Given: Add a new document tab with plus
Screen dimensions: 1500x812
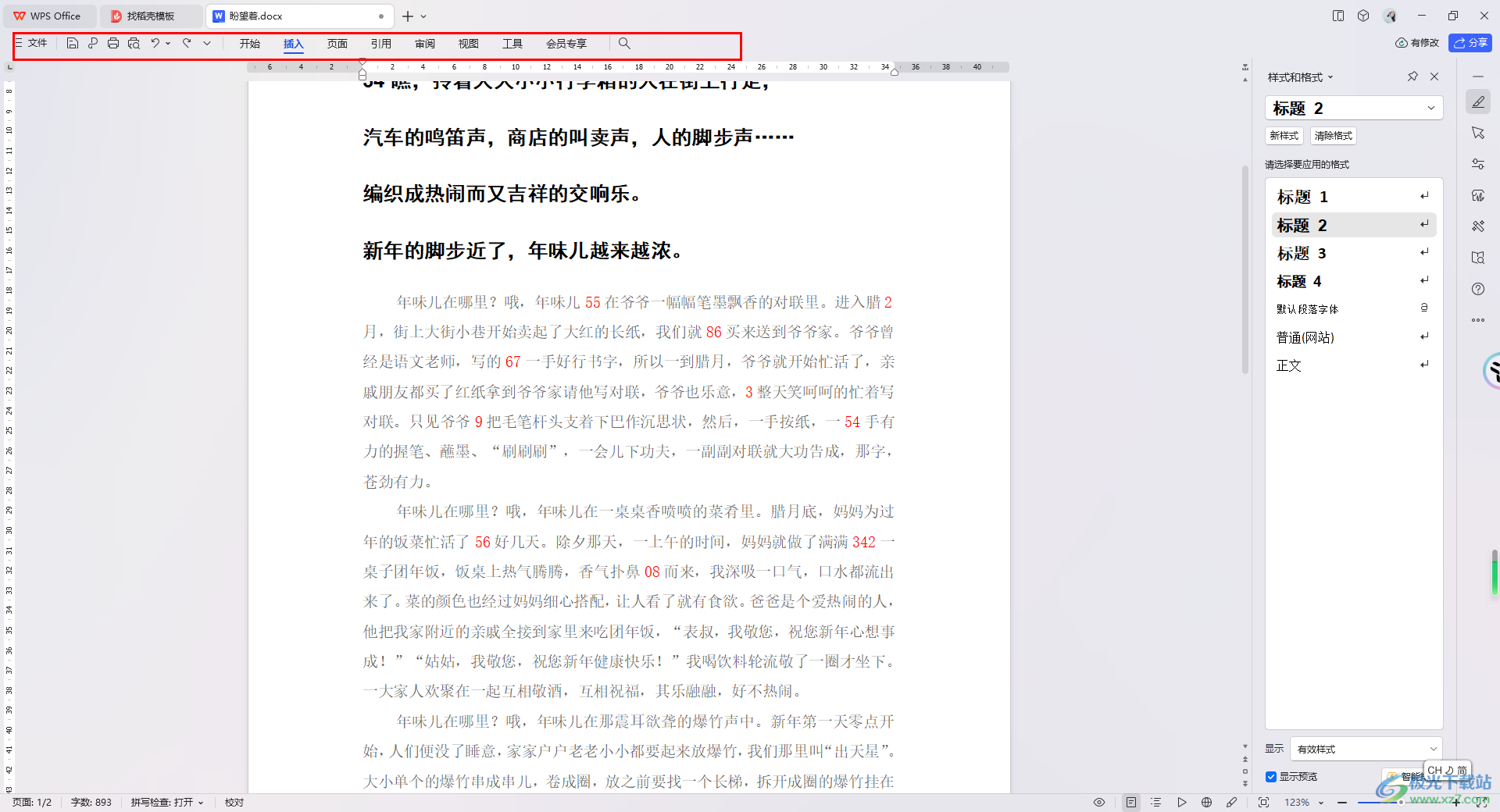Looking at the screenshot, I should point(408,16).
